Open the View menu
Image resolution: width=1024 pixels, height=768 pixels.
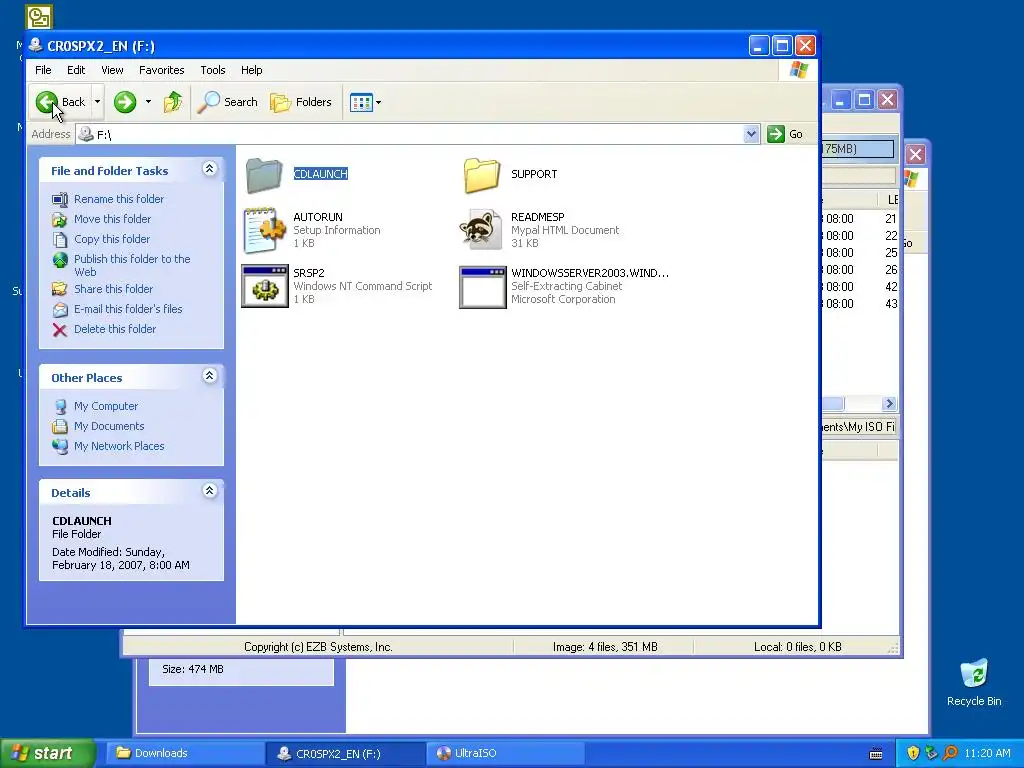112,70
